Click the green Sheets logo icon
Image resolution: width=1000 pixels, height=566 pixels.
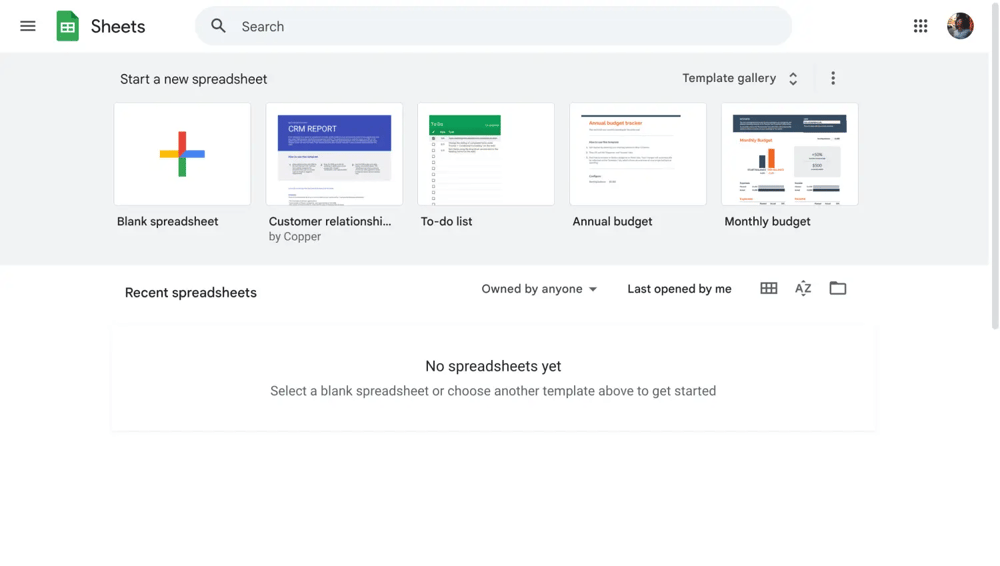[68, 26]
